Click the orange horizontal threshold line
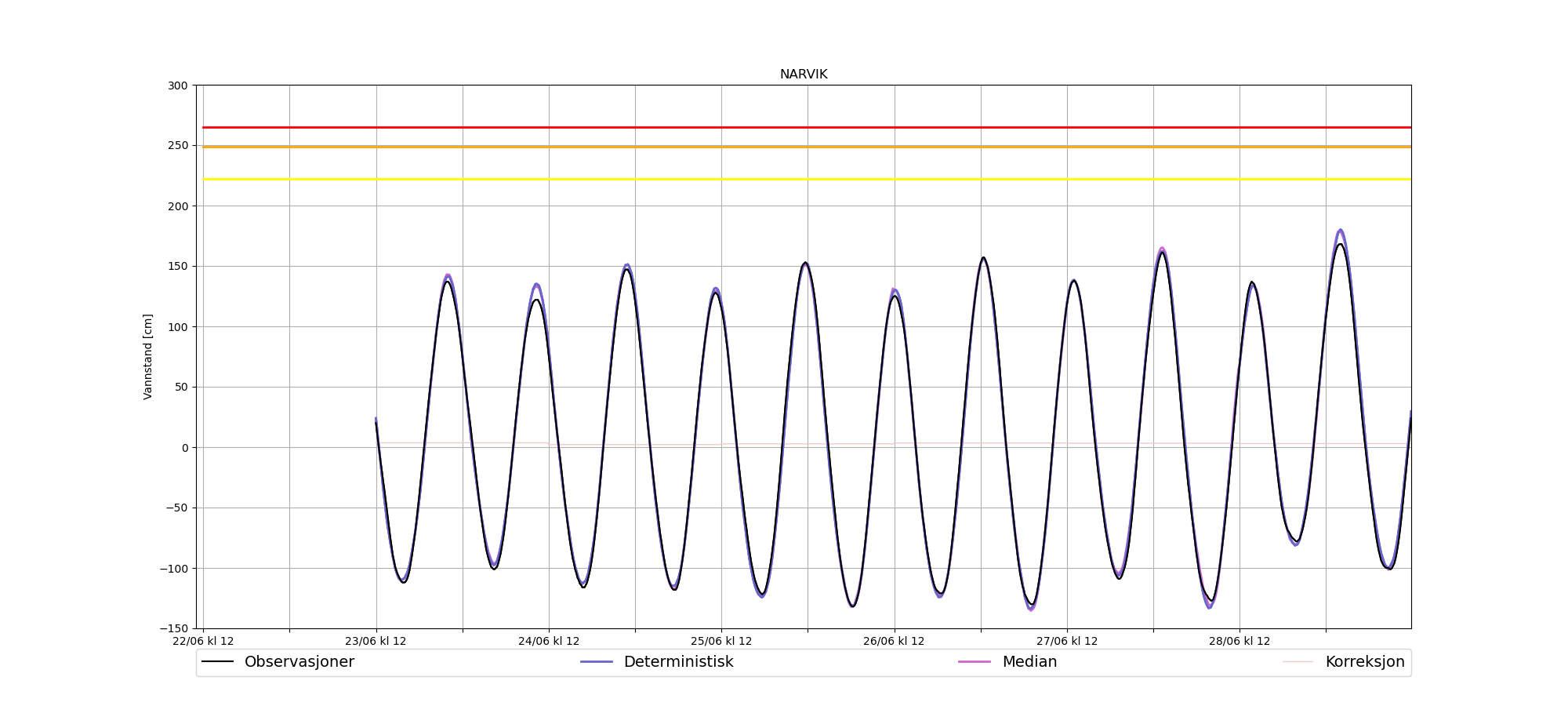The image size is (1568, 706). pos(807,147)
